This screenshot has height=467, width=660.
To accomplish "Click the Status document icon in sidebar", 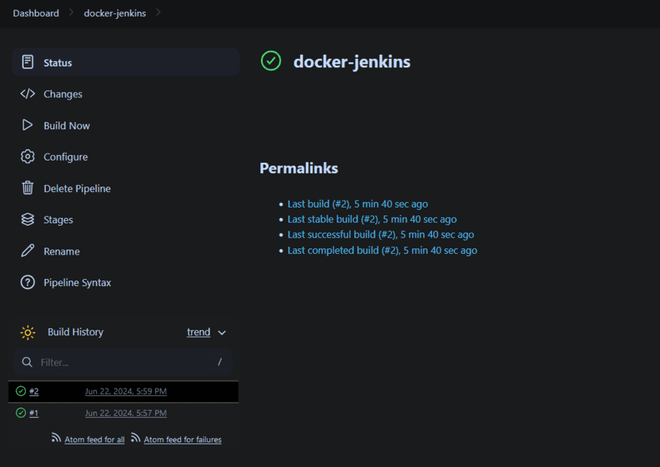I will coord(27,63).
